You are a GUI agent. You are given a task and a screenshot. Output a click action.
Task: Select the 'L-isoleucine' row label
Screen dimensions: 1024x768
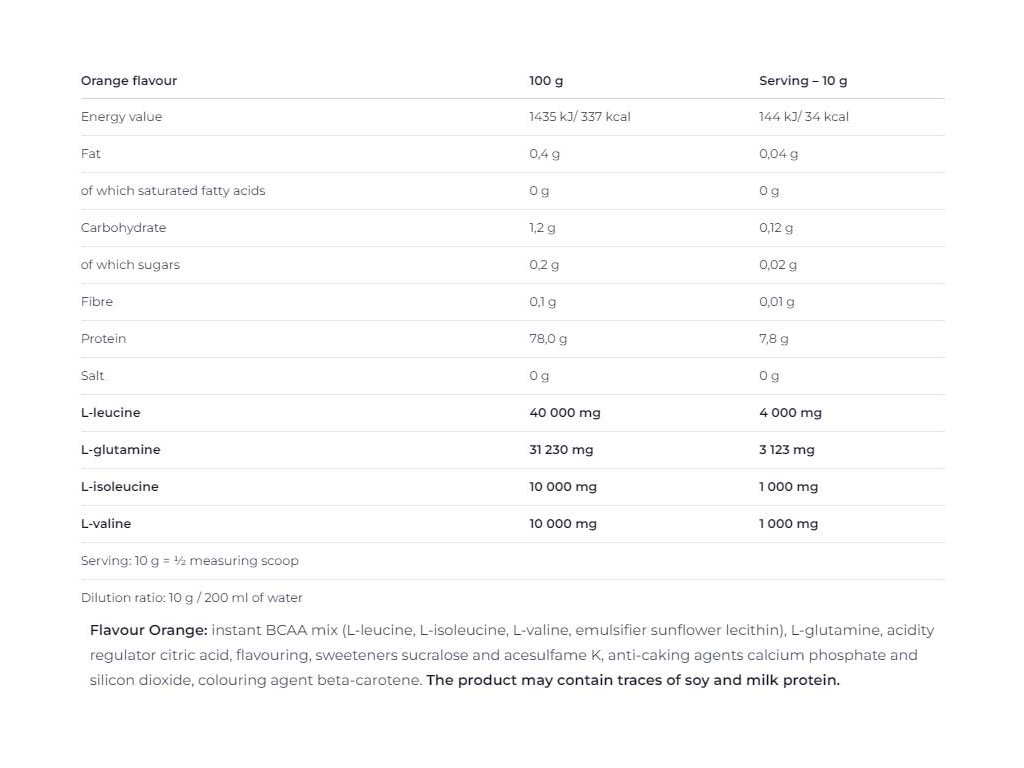tap(120, 487)
